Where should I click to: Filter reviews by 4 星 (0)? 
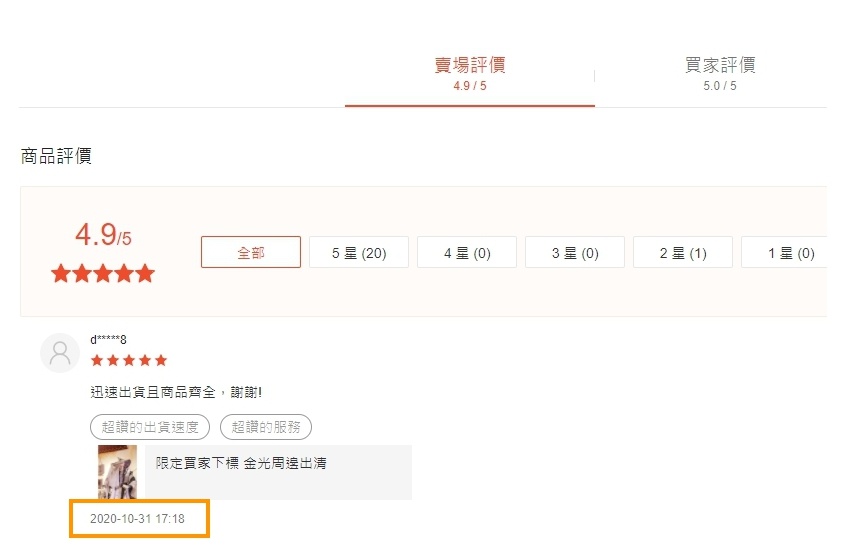[467, 252]
